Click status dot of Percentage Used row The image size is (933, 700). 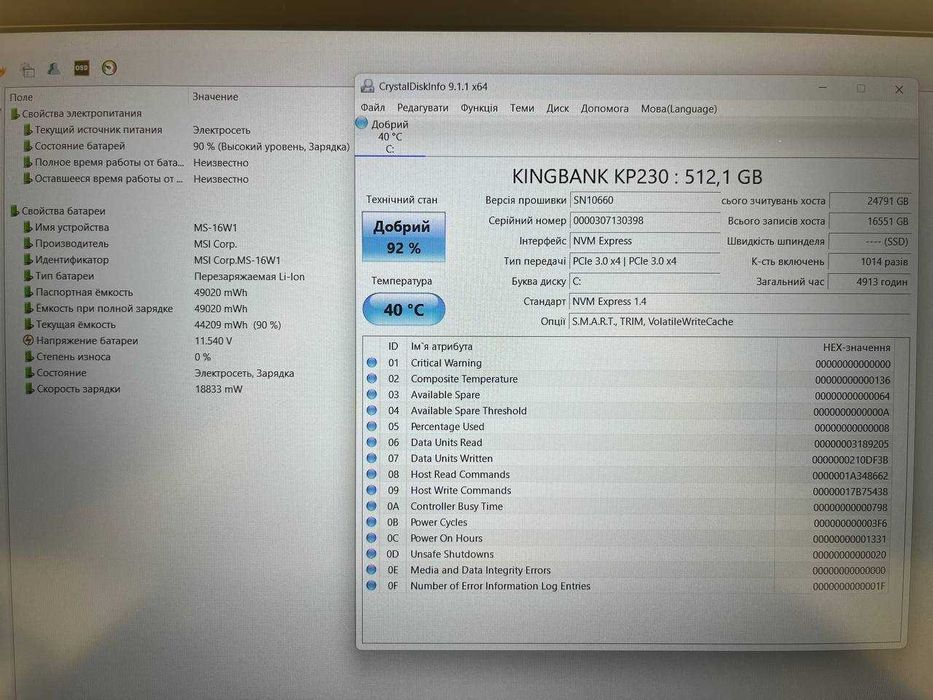coord(372,427)
